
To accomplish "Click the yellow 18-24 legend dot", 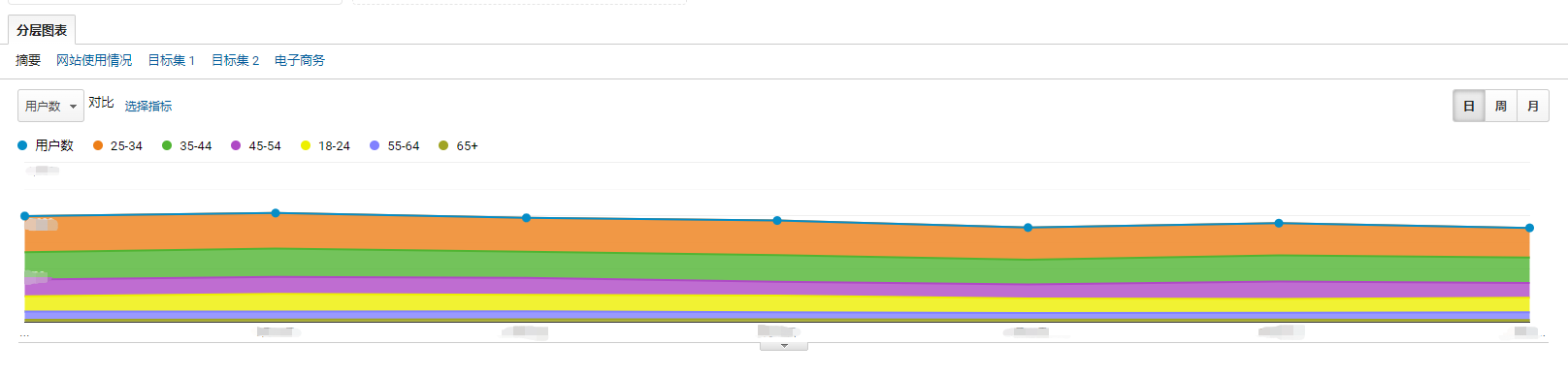I will (306, 145).
